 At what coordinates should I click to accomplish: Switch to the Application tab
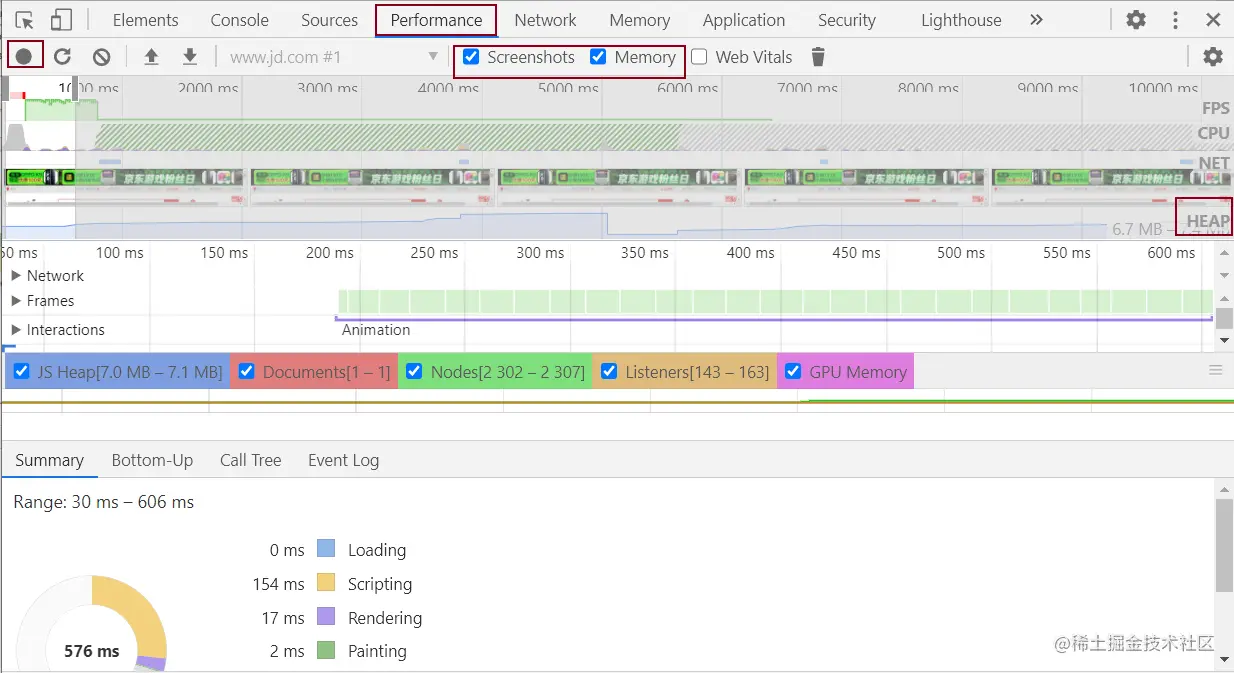coord(744,20)
